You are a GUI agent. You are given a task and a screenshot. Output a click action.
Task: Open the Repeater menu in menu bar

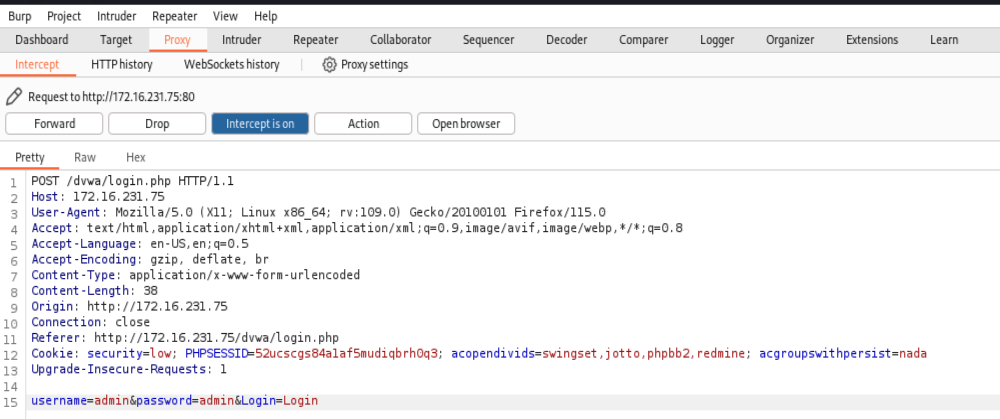click(x=175, y=16)
